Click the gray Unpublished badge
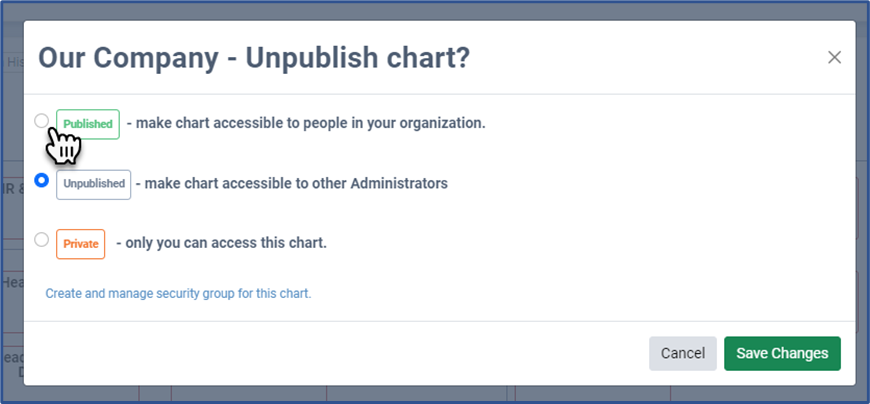Viewport: 870px width, 404px height. pos(93,184)
